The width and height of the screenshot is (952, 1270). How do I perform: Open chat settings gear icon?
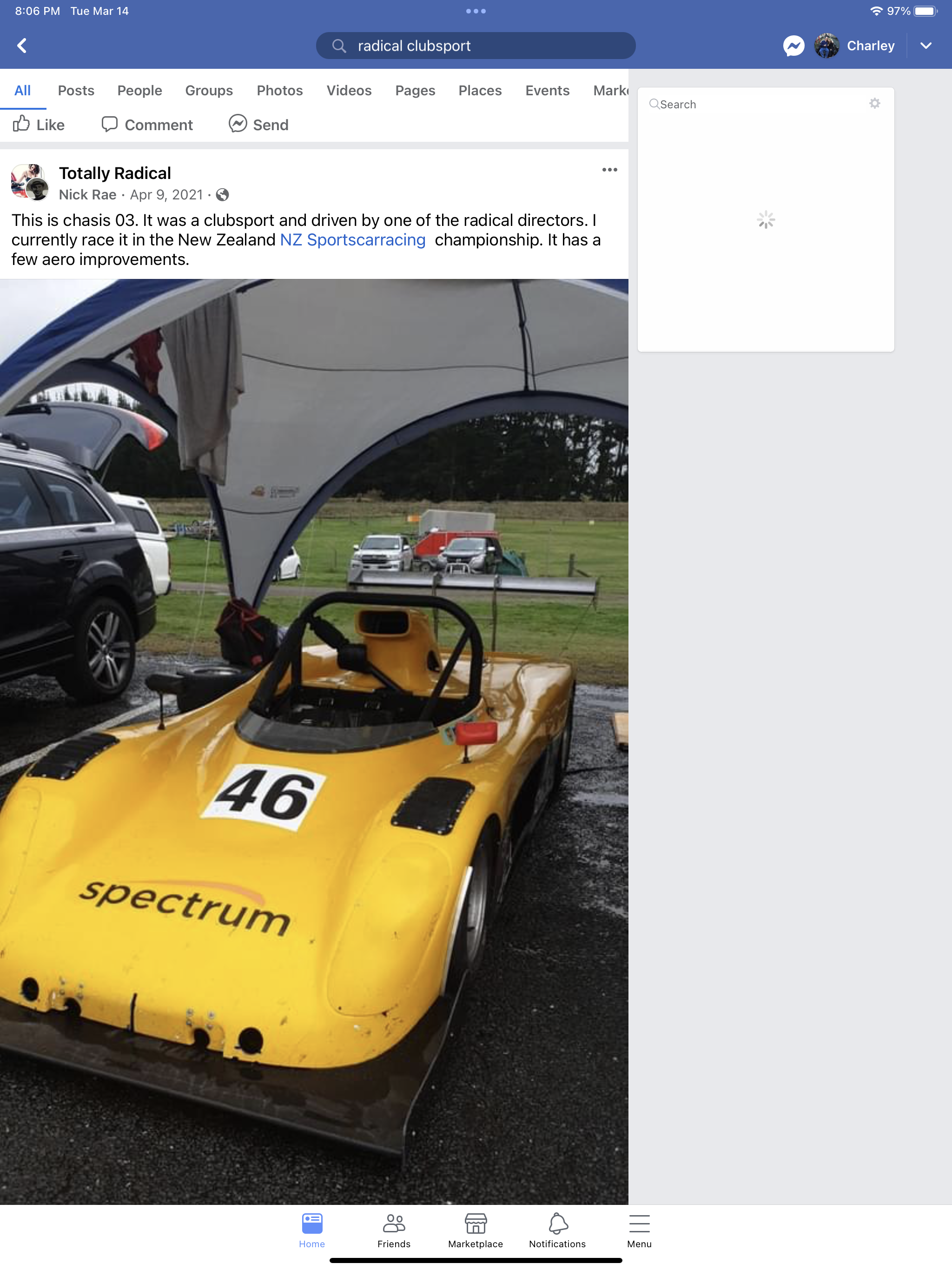click(874, 103)
